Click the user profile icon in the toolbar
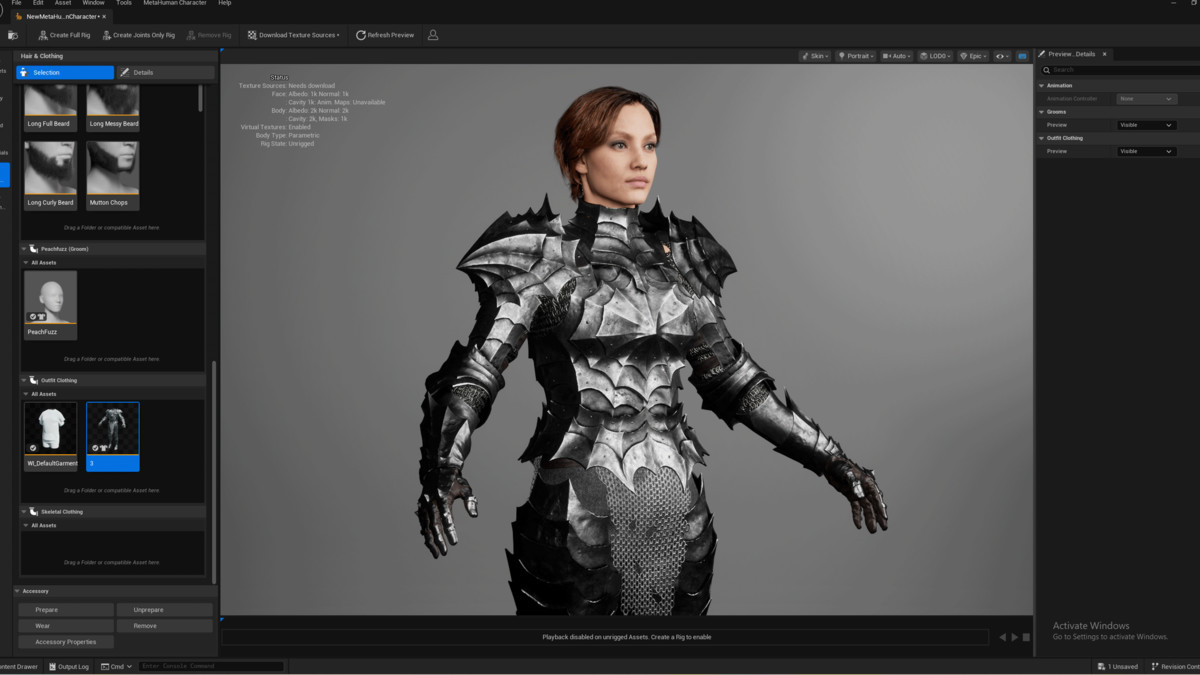The height and width of the screenshot is (675, 1200). click(x=433, y=35)
